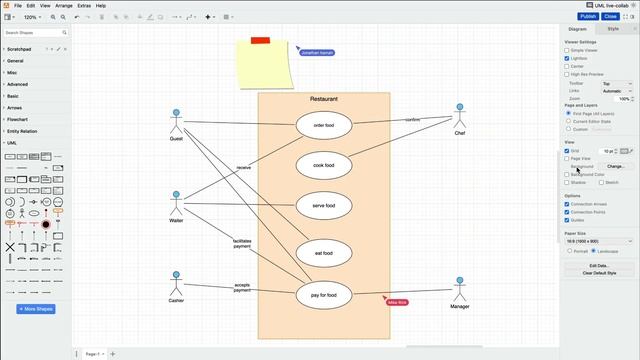Open the Extras menu

[84, 6]
